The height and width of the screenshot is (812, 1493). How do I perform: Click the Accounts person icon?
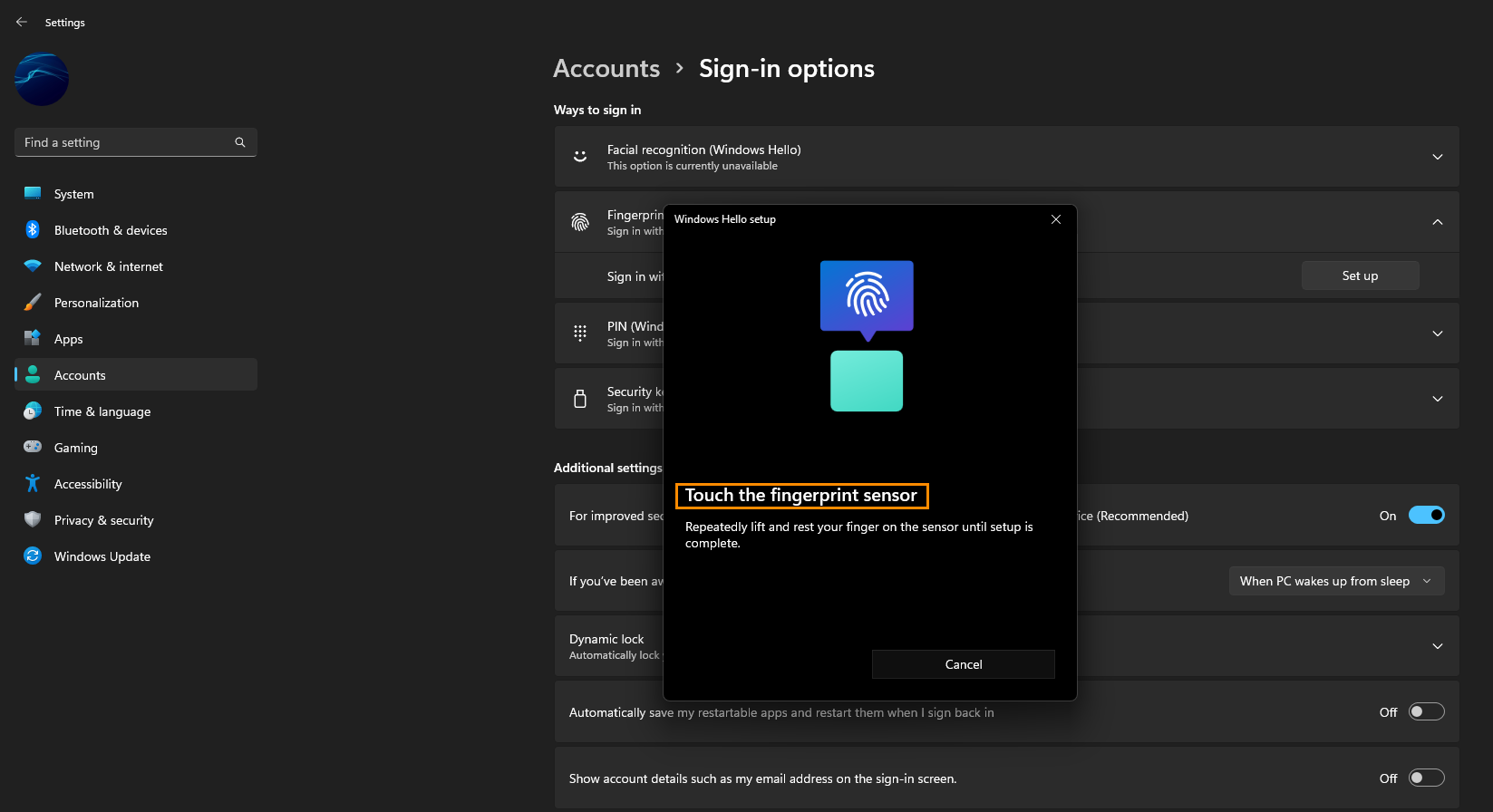click(33, 374)
